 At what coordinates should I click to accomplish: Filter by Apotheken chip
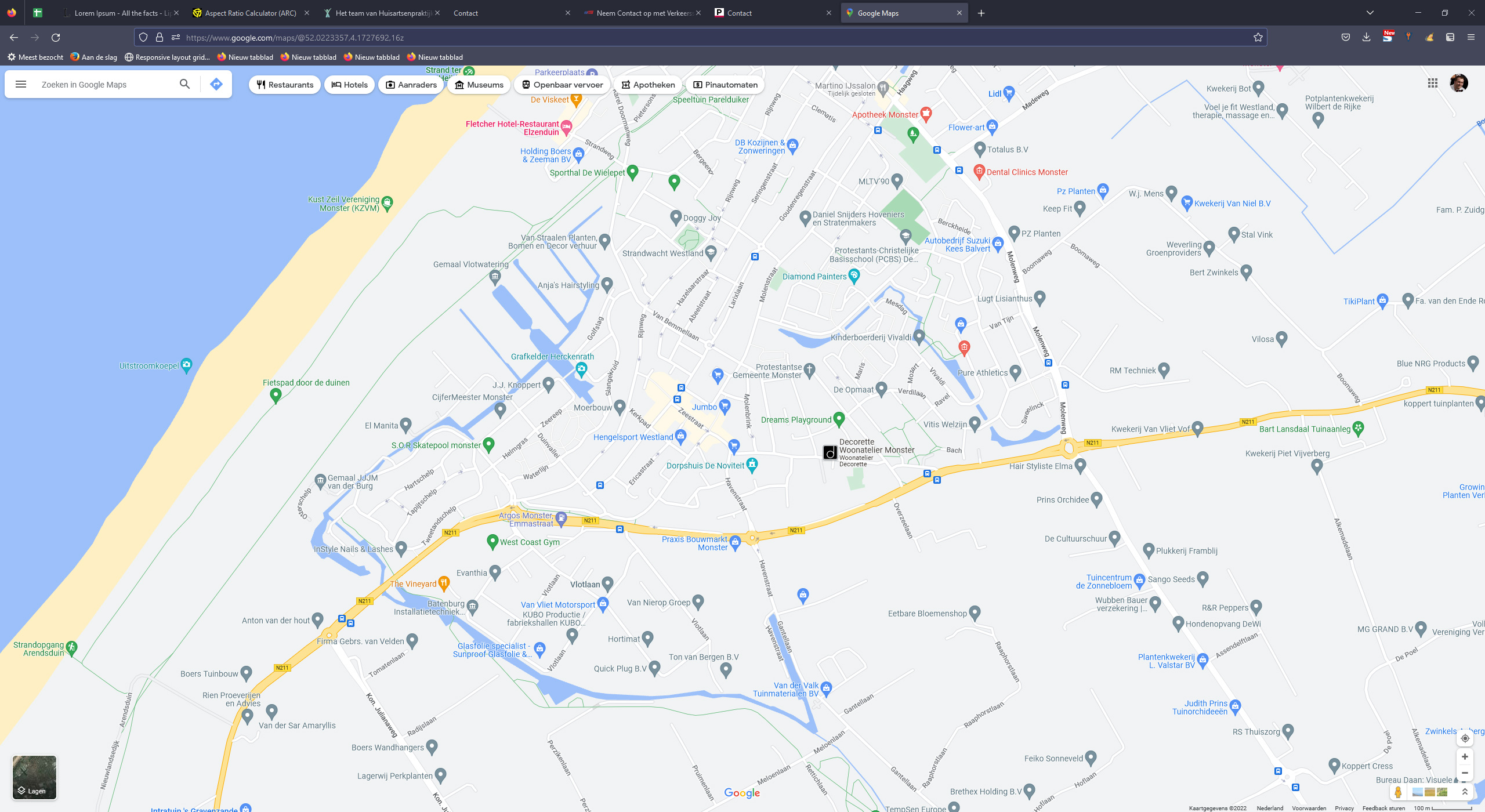(x=648, y=85)
